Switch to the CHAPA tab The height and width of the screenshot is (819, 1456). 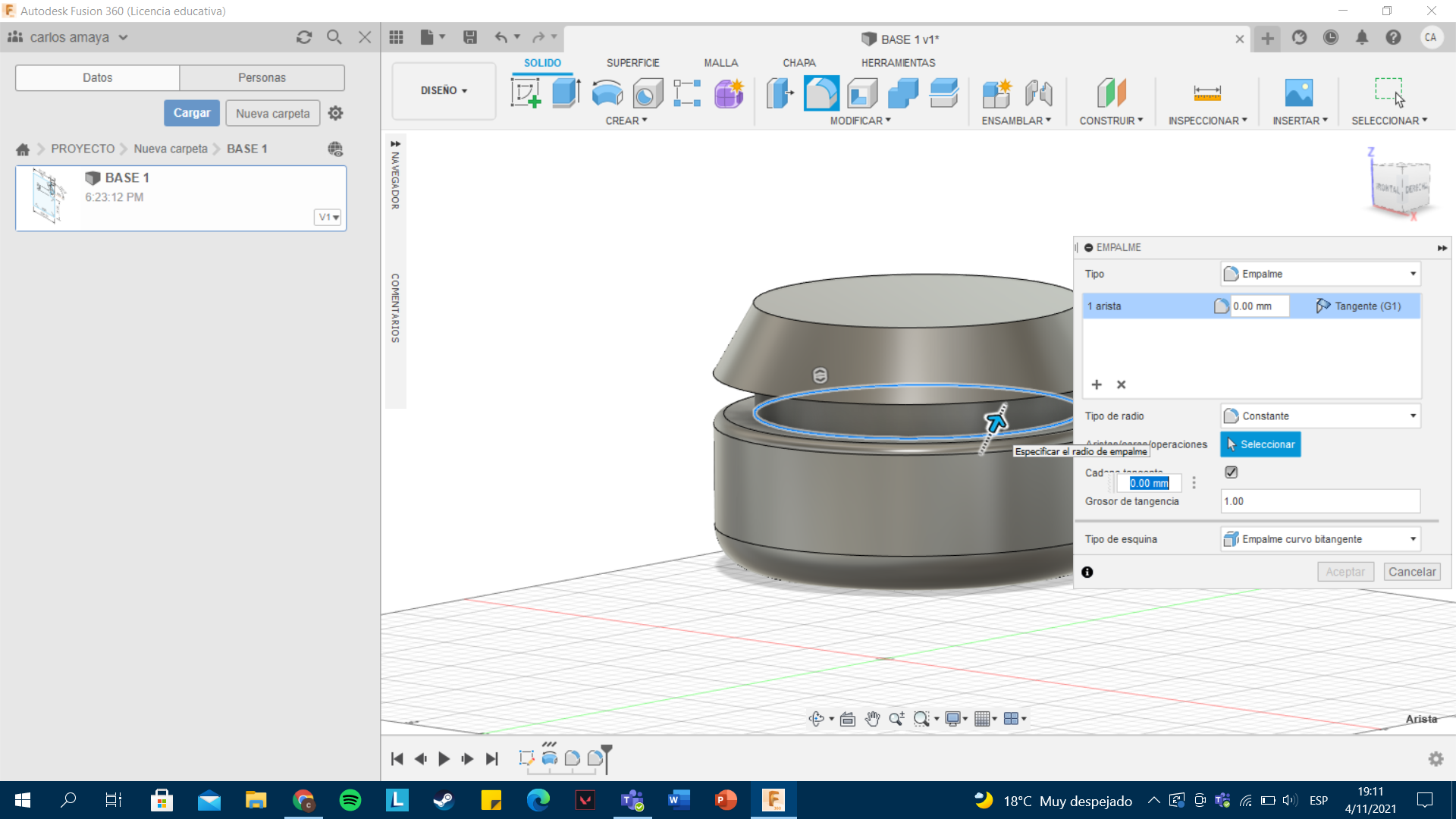click(x=799, y=63)
